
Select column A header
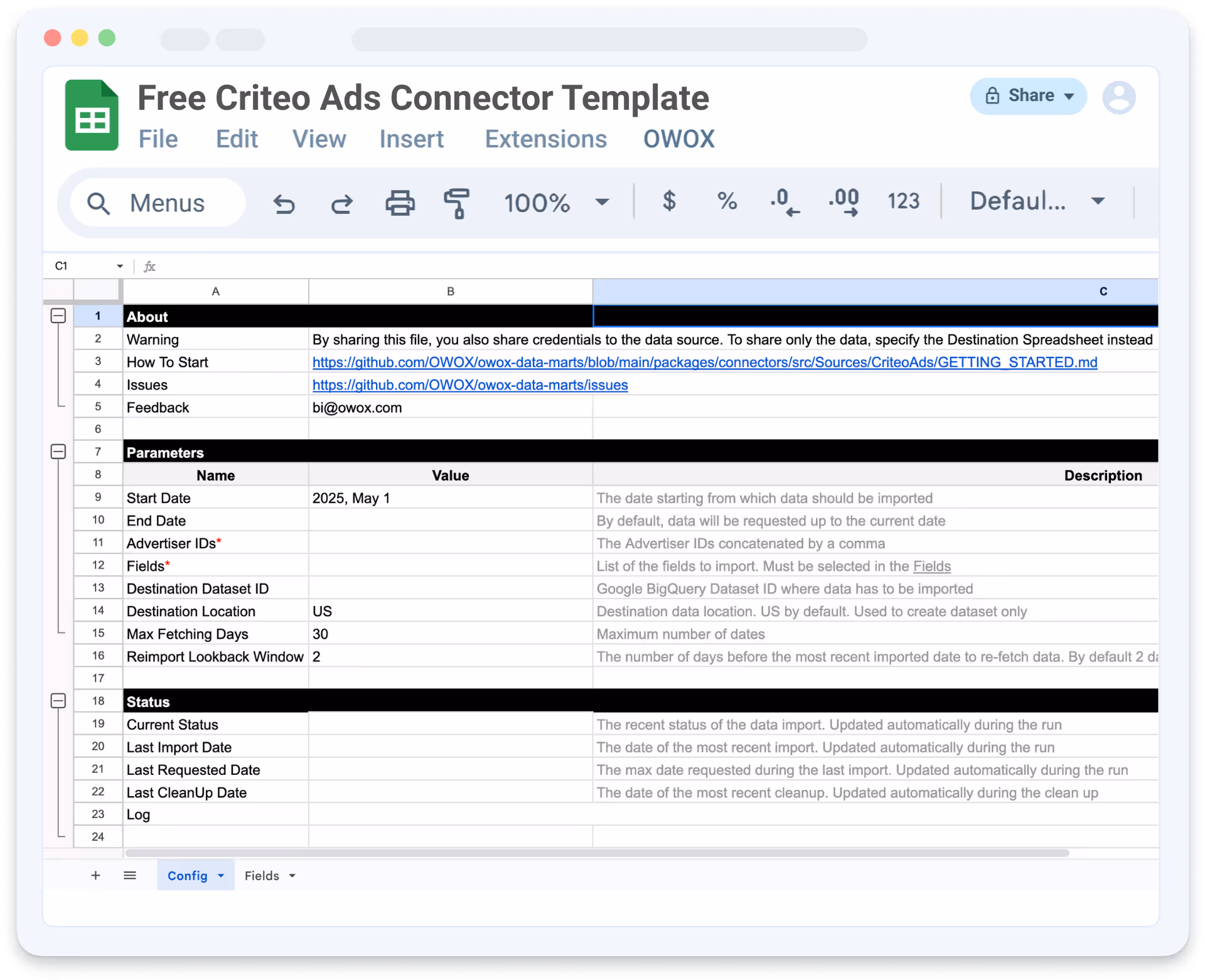215,291
